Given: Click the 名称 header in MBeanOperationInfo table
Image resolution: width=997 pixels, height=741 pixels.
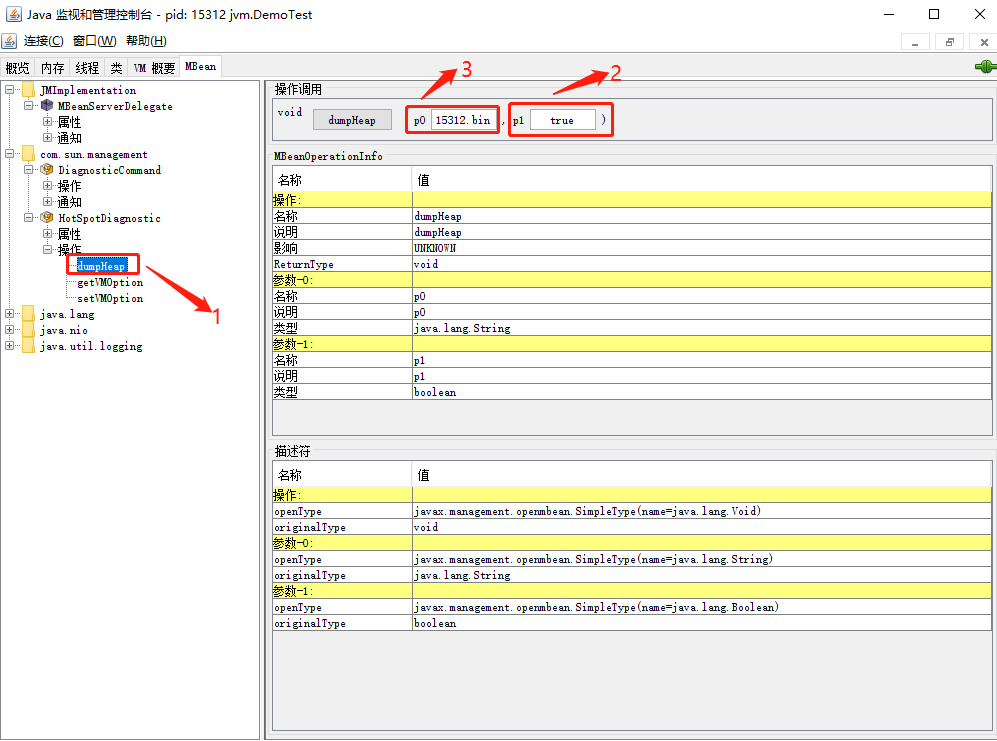Looking at the screenshot, I should 342,180.
